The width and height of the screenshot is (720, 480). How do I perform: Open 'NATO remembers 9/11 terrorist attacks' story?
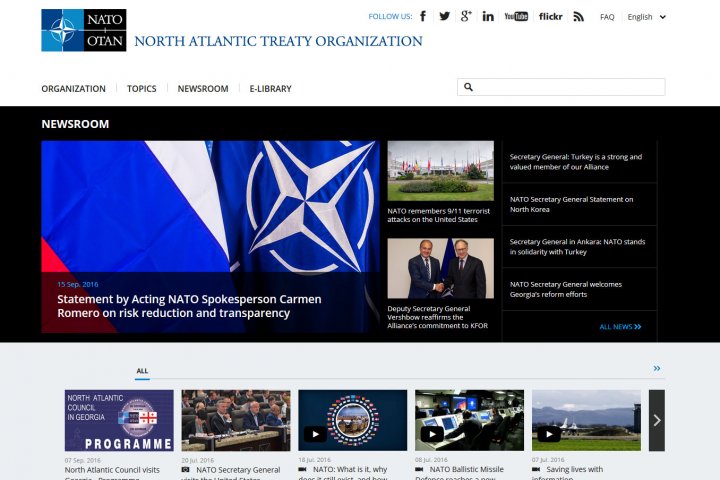point(439,215)
